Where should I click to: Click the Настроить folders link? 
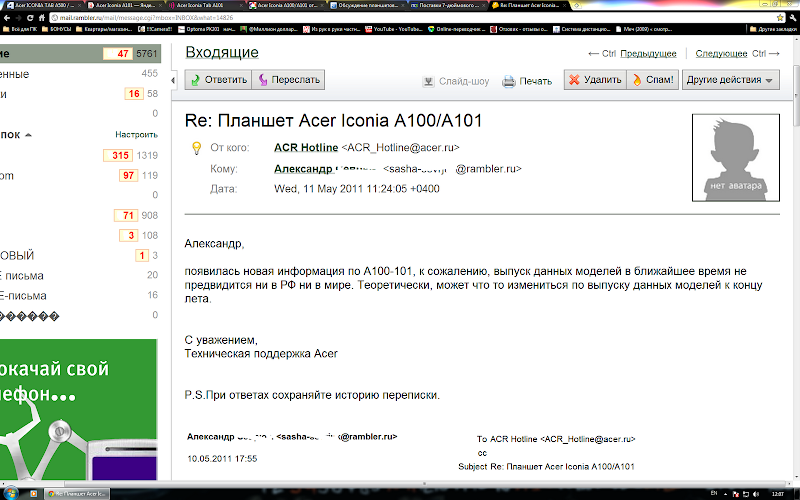click(x=136, y=135)
